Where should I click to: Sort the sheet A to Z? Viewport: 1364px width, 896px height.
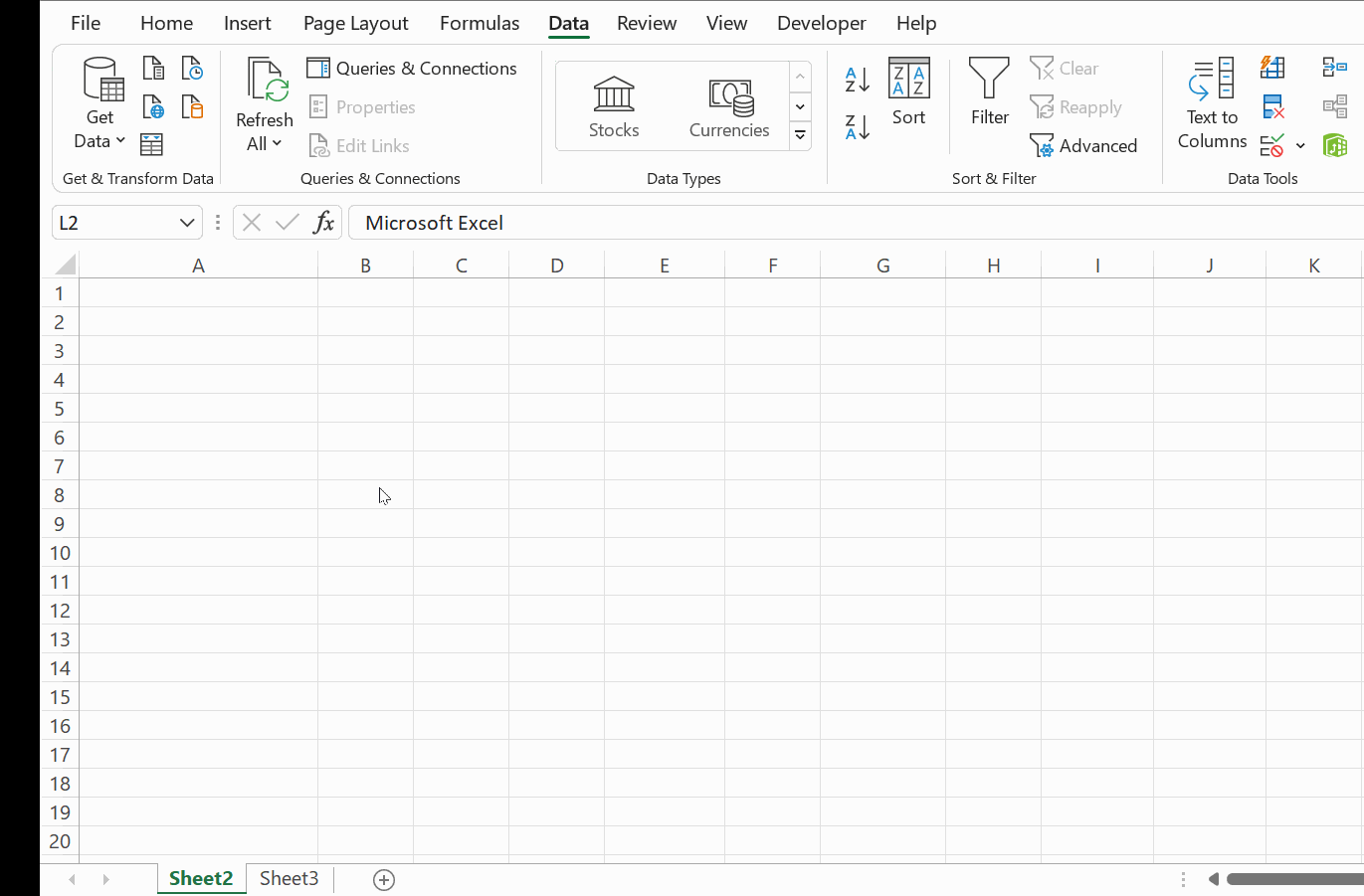click(x=856, y=80)
